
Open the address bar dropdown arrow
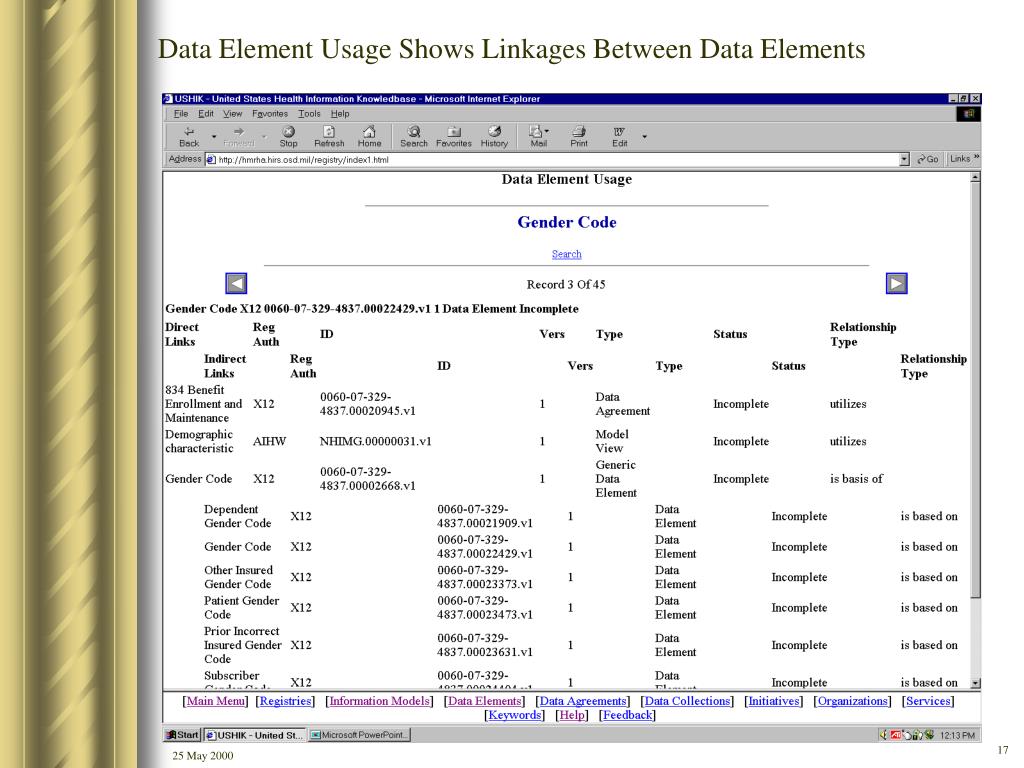click(904, 159)
